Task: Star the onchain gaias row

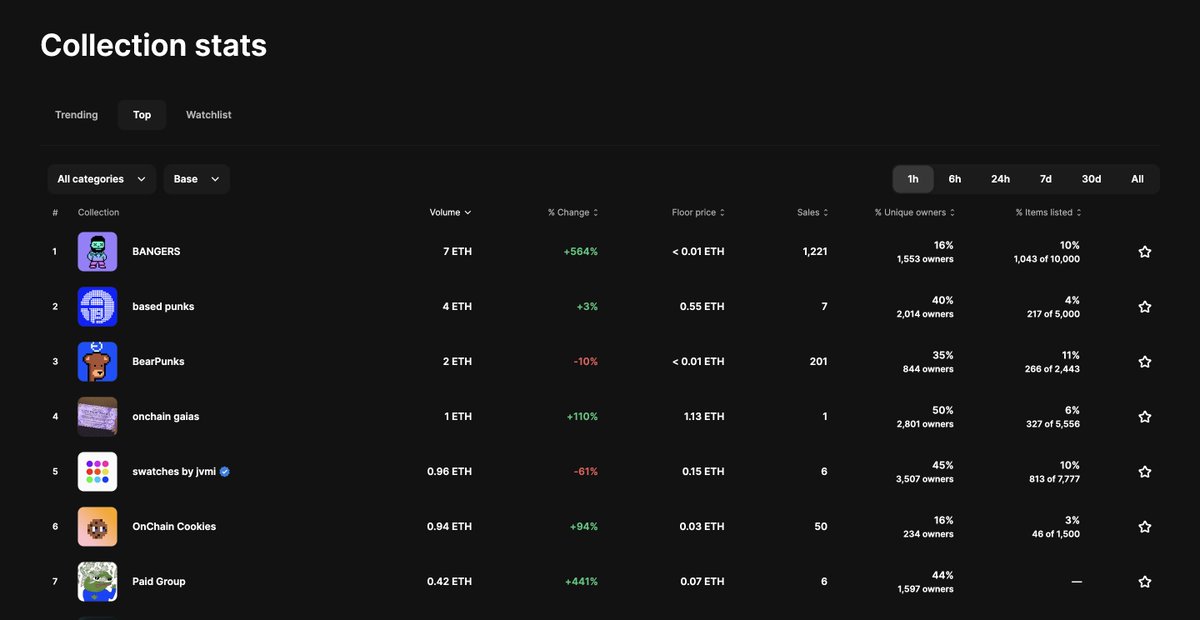Action: click(x=1145, y=417)
